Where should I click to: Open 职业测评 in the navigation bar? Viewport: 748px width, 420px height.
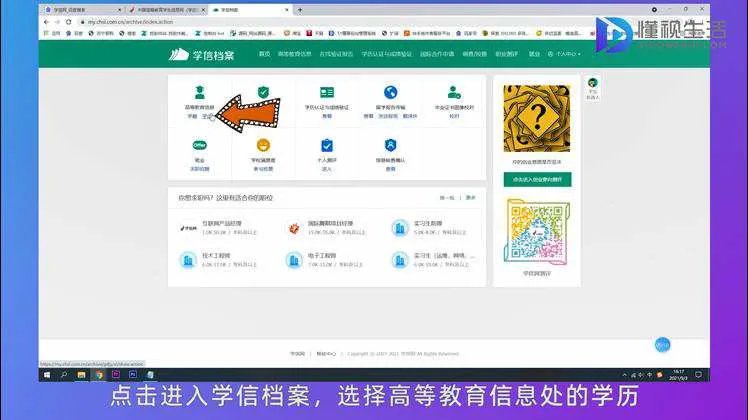click(x=507, y=54)
